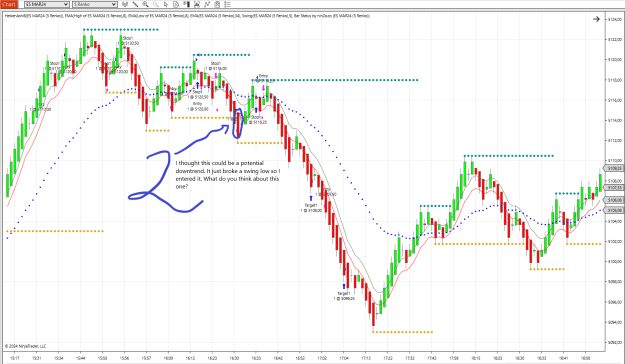
Task: Click the 5100,00 price axis label
Action: [615, 262]
